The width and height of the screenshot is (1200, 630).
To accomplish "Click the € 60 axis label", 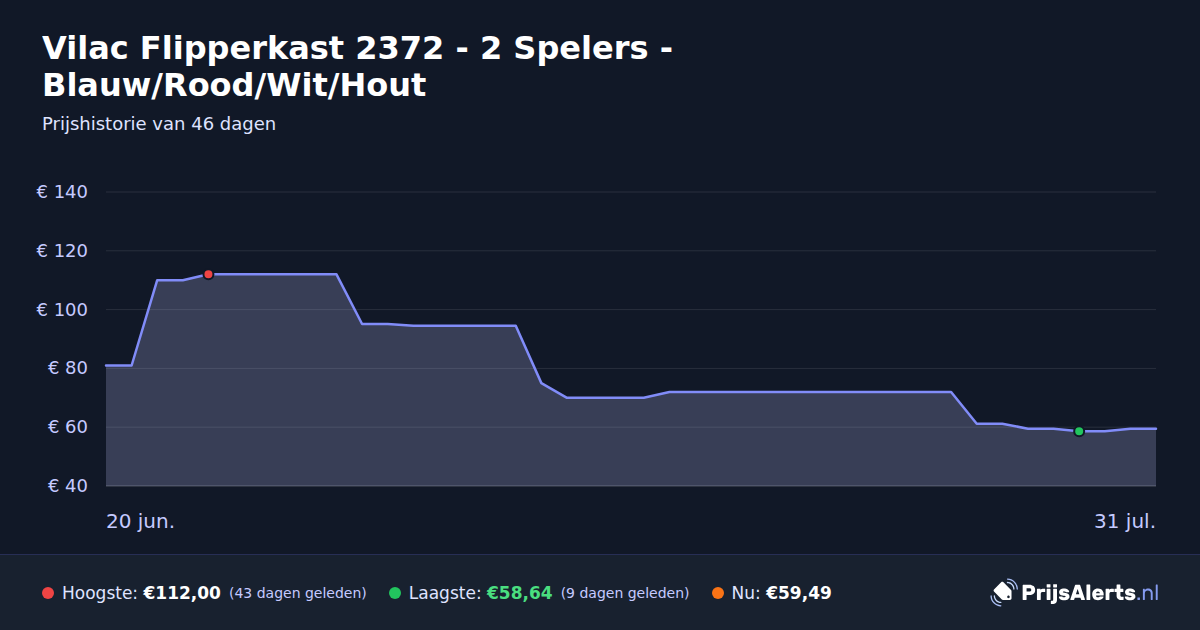I will click(x=67, y=427).
